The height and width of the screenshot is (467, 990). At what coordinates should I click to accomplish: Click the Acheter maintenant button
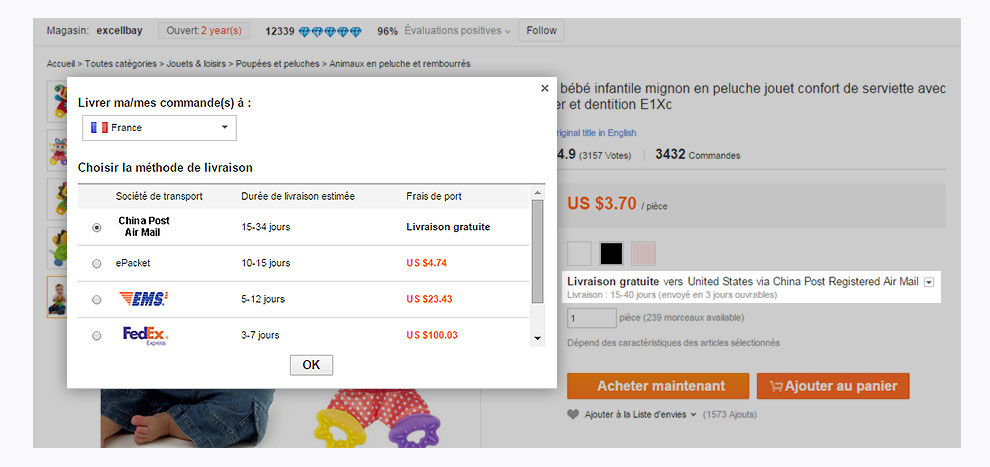[x=658, y=386]
